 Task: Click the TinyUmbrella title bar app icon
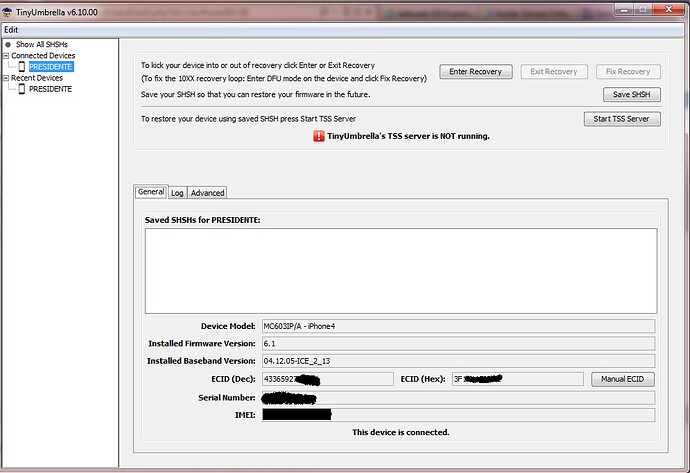tap(8, 10)
